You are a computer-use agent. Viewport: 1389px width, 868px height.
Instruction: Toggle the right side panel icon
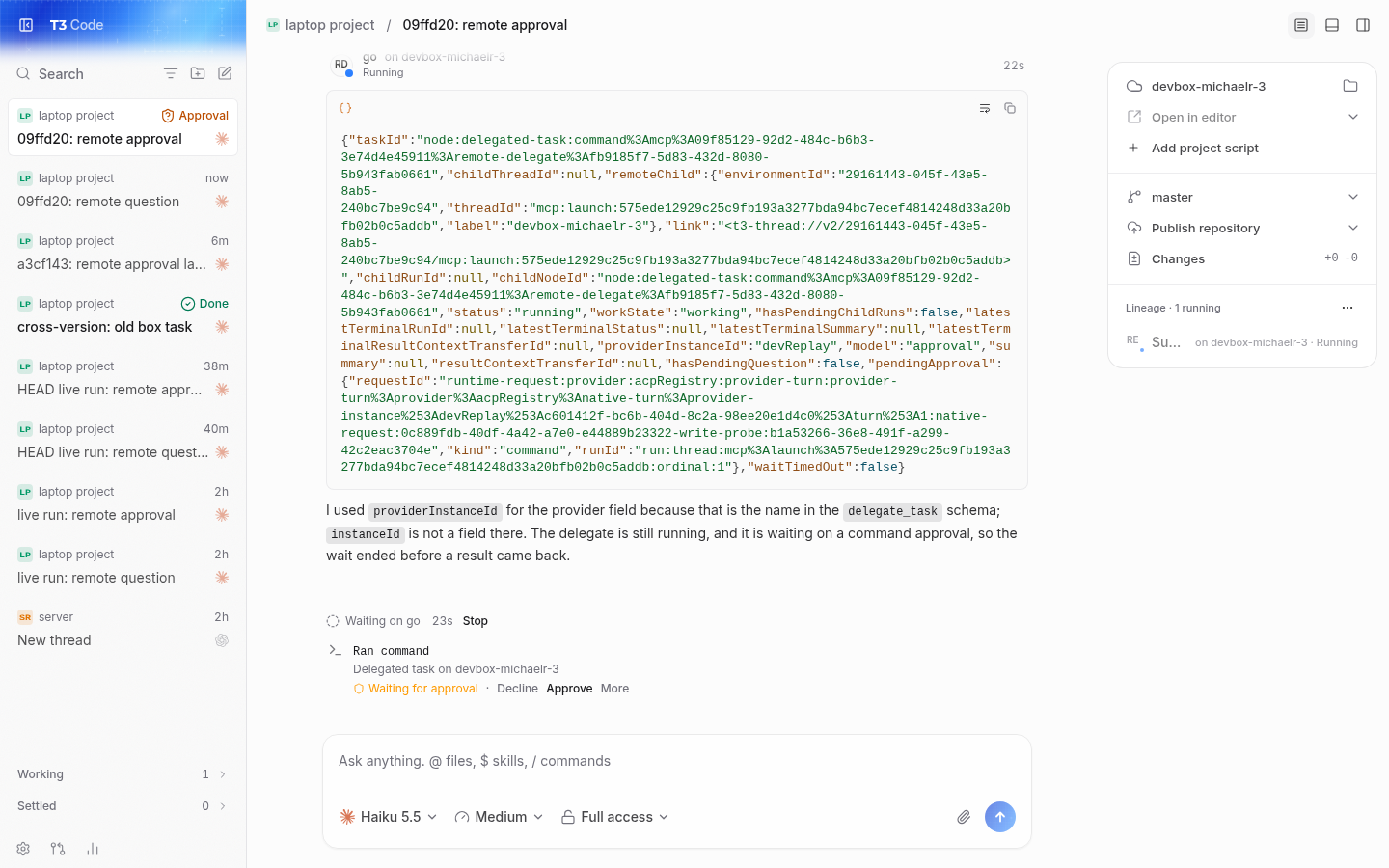[1363, 25]
